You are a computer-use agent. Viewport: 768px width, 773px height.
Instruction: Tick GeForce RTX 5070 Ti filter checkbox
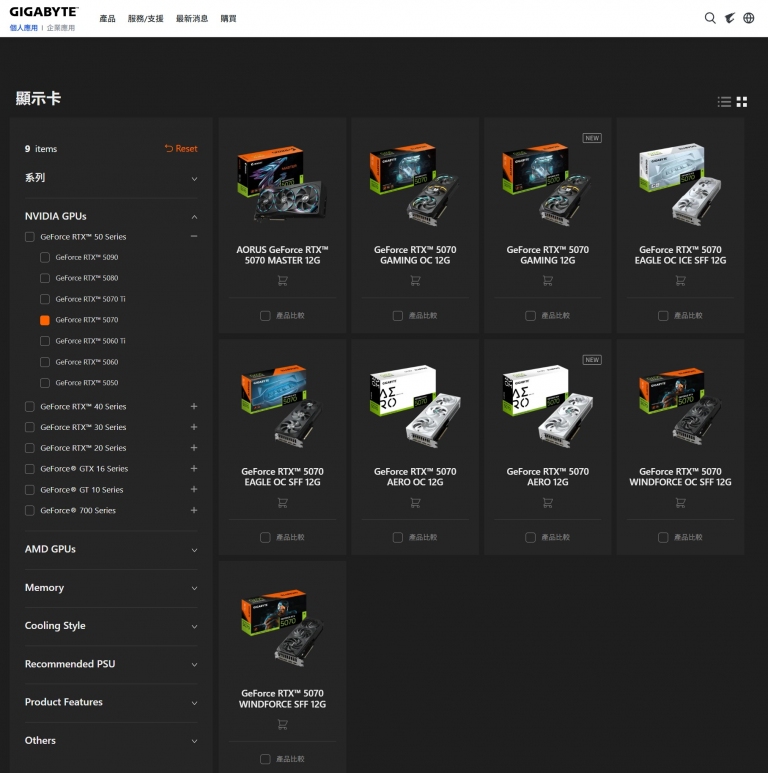point(45,299)
